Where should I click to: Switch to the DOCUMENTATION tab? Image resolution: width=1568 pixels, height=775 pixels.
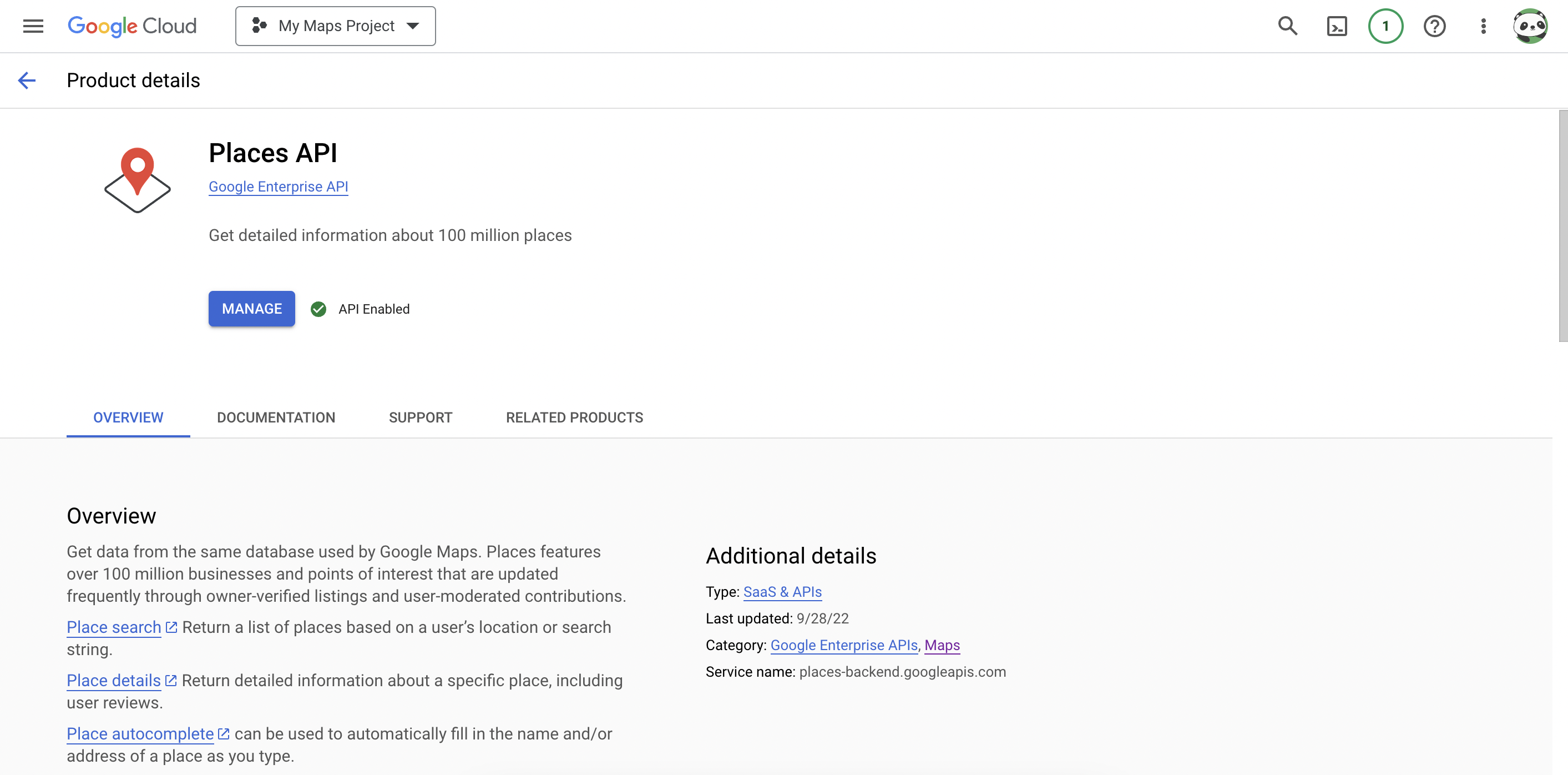pyautogui.click(x=276, y=417)
